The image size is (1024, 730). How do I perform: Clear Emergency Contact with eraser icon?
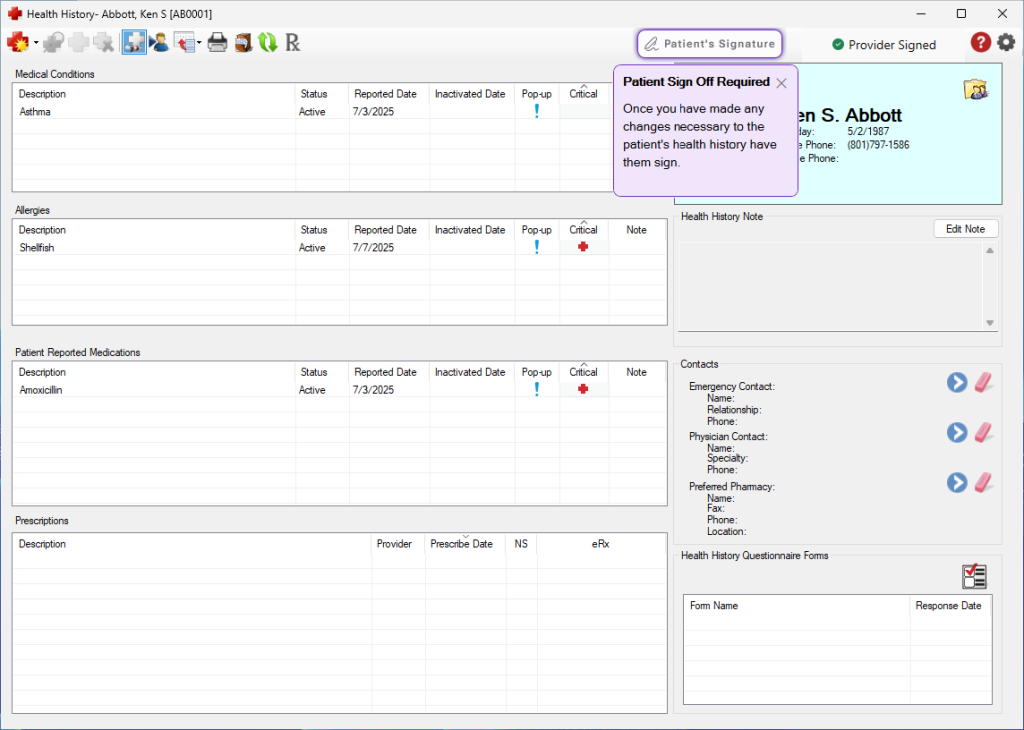[x=985, y=382]
